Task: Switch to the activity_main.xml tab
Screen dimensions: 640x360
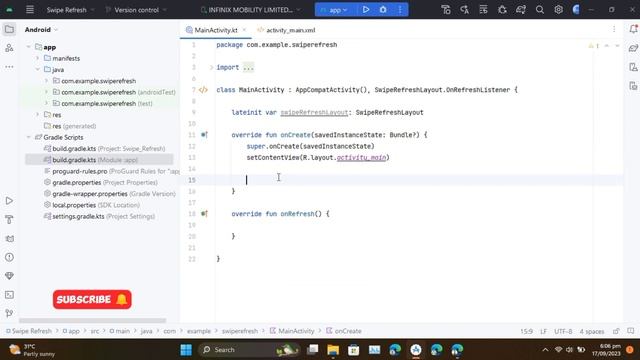Action: pos(287,30)
